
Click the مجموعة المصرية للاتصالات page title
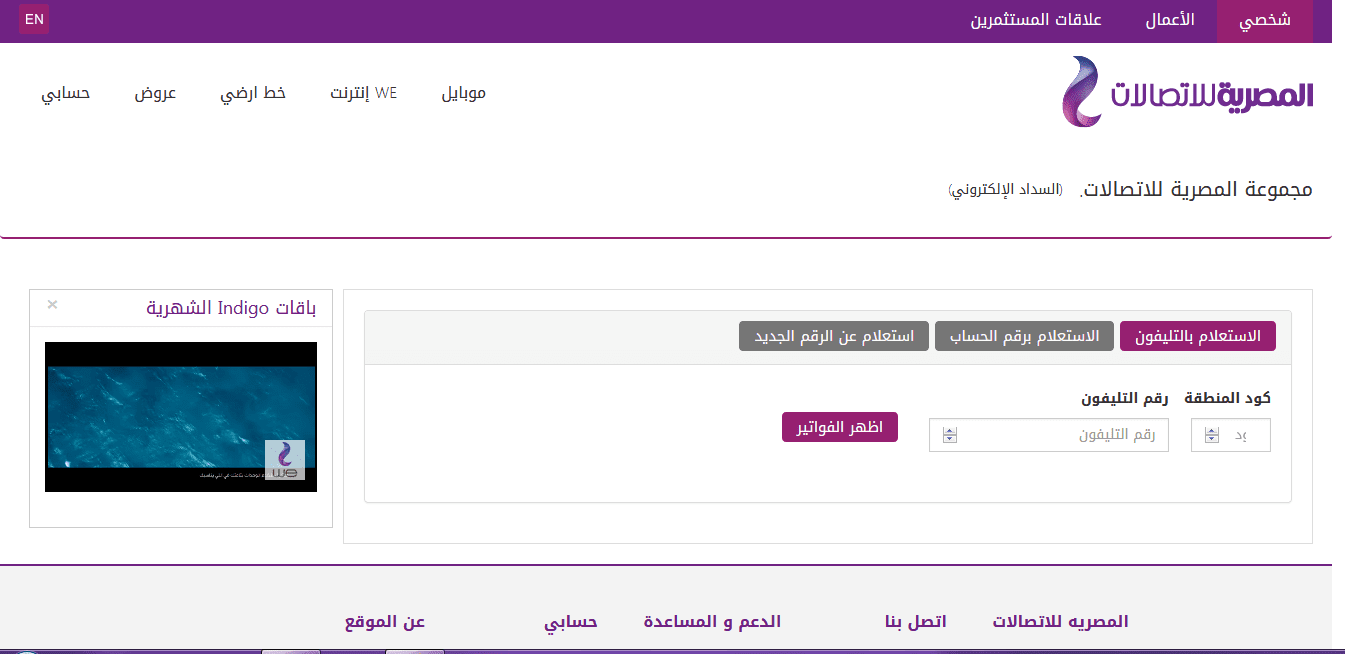point(1196,189)
